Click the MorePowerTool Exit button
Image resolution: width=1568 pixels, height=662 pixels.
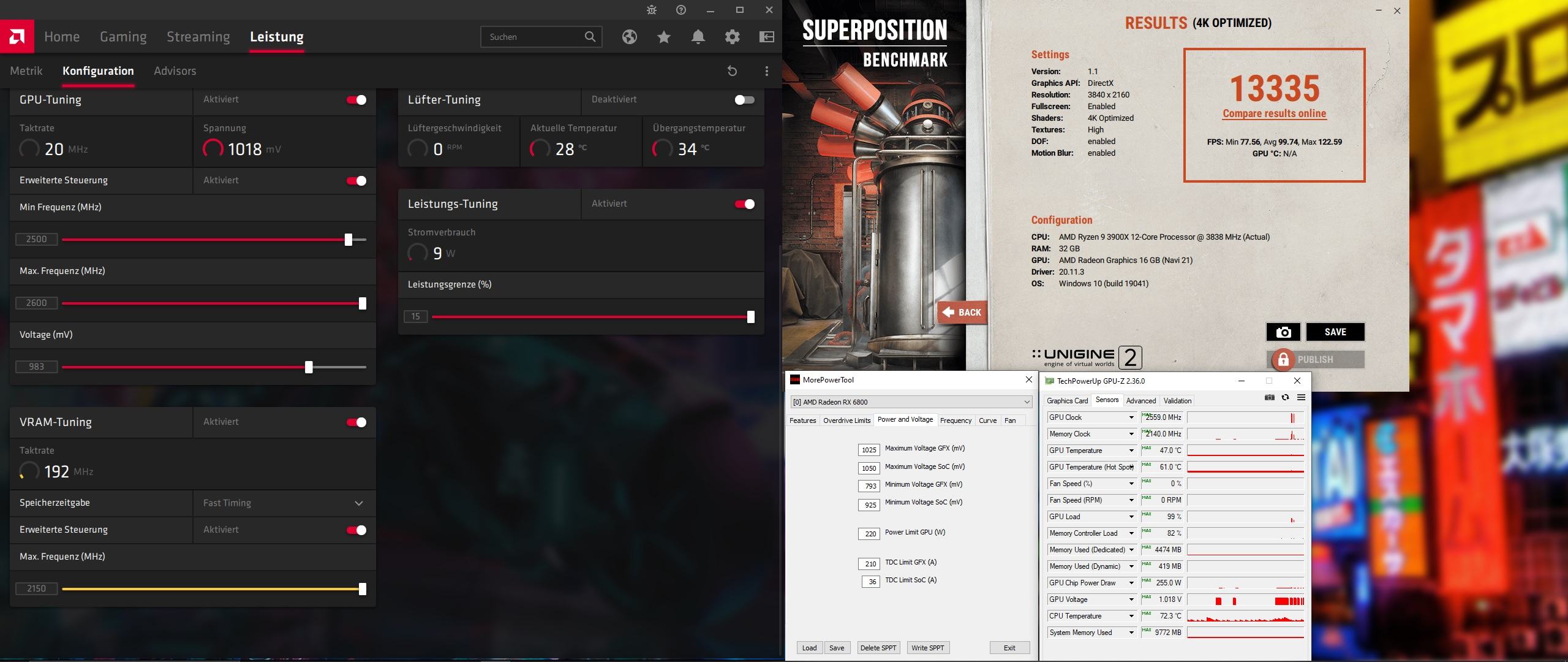(1009, 648)
